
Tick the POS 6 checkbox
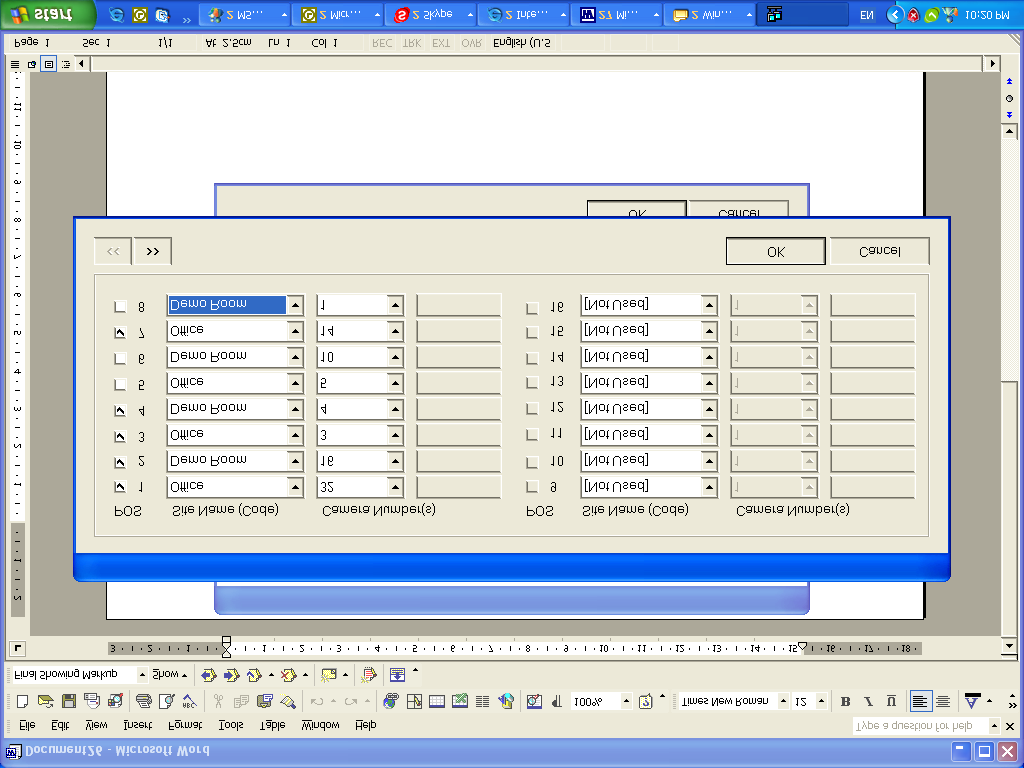pyautogui.click(x=120, y=359)
